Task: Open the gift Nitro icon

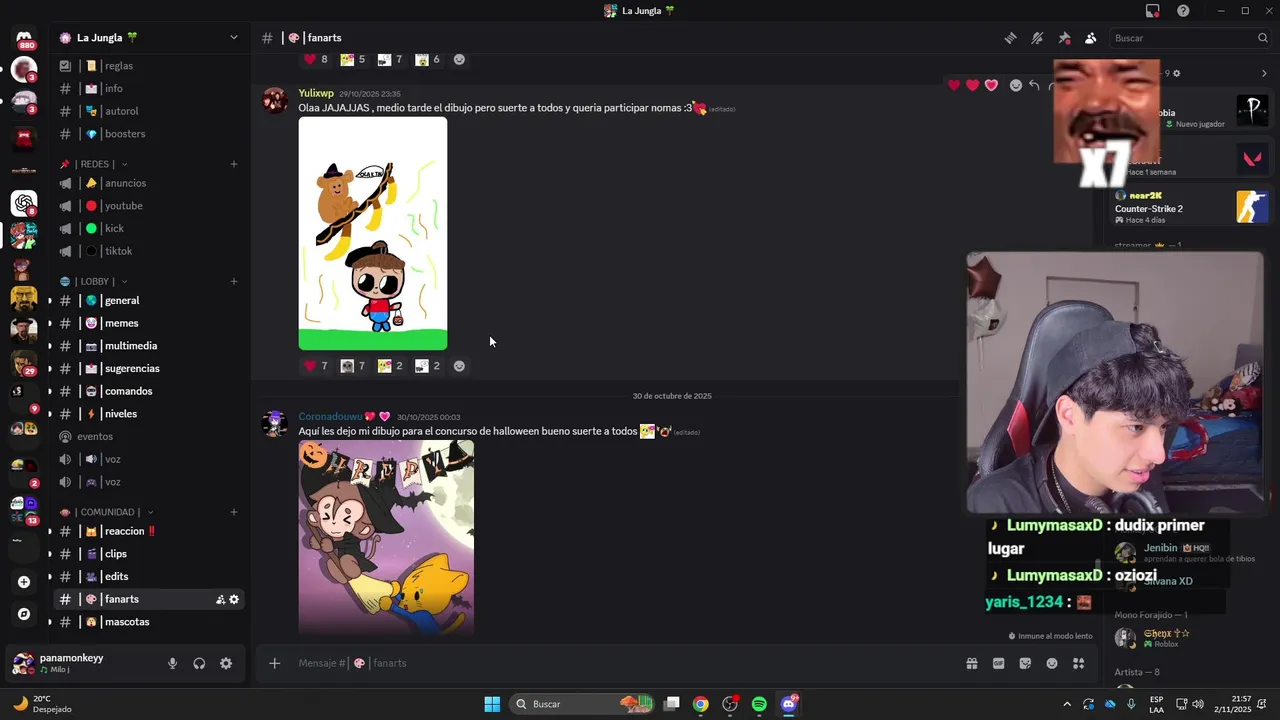Action: click(971, 663)
